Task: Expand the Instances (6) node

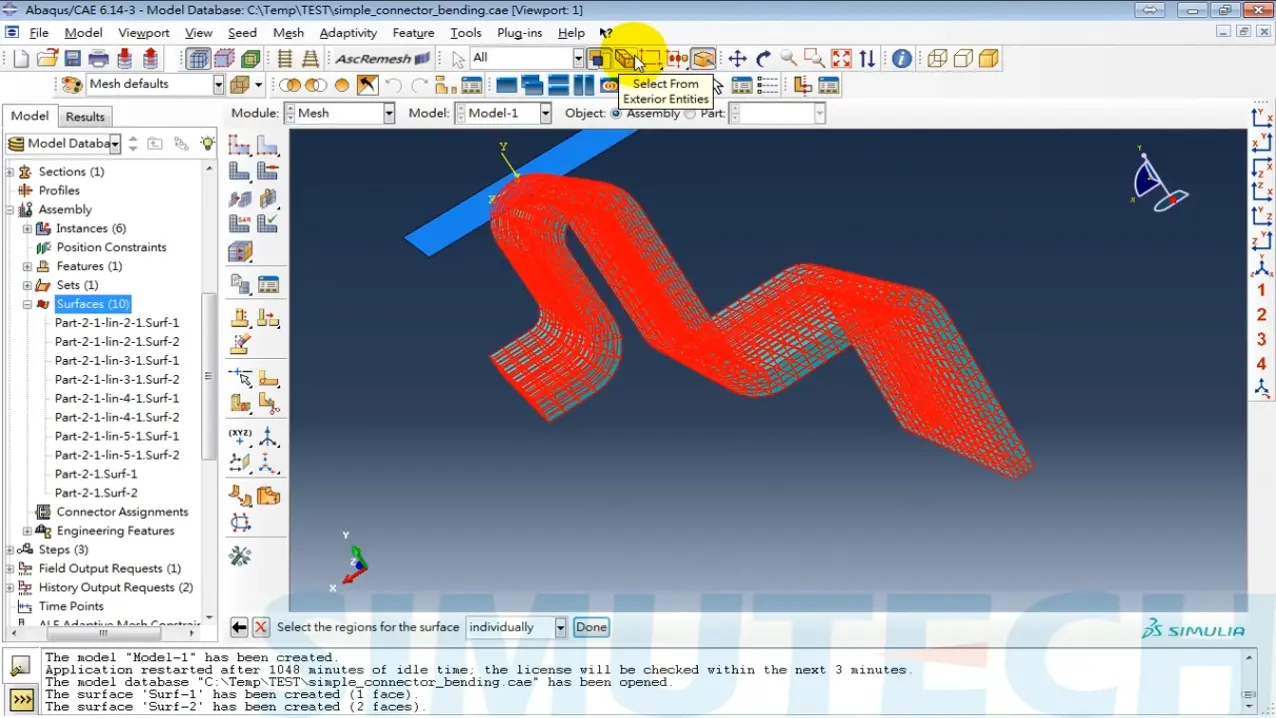Action: click(x=28, y=228)
